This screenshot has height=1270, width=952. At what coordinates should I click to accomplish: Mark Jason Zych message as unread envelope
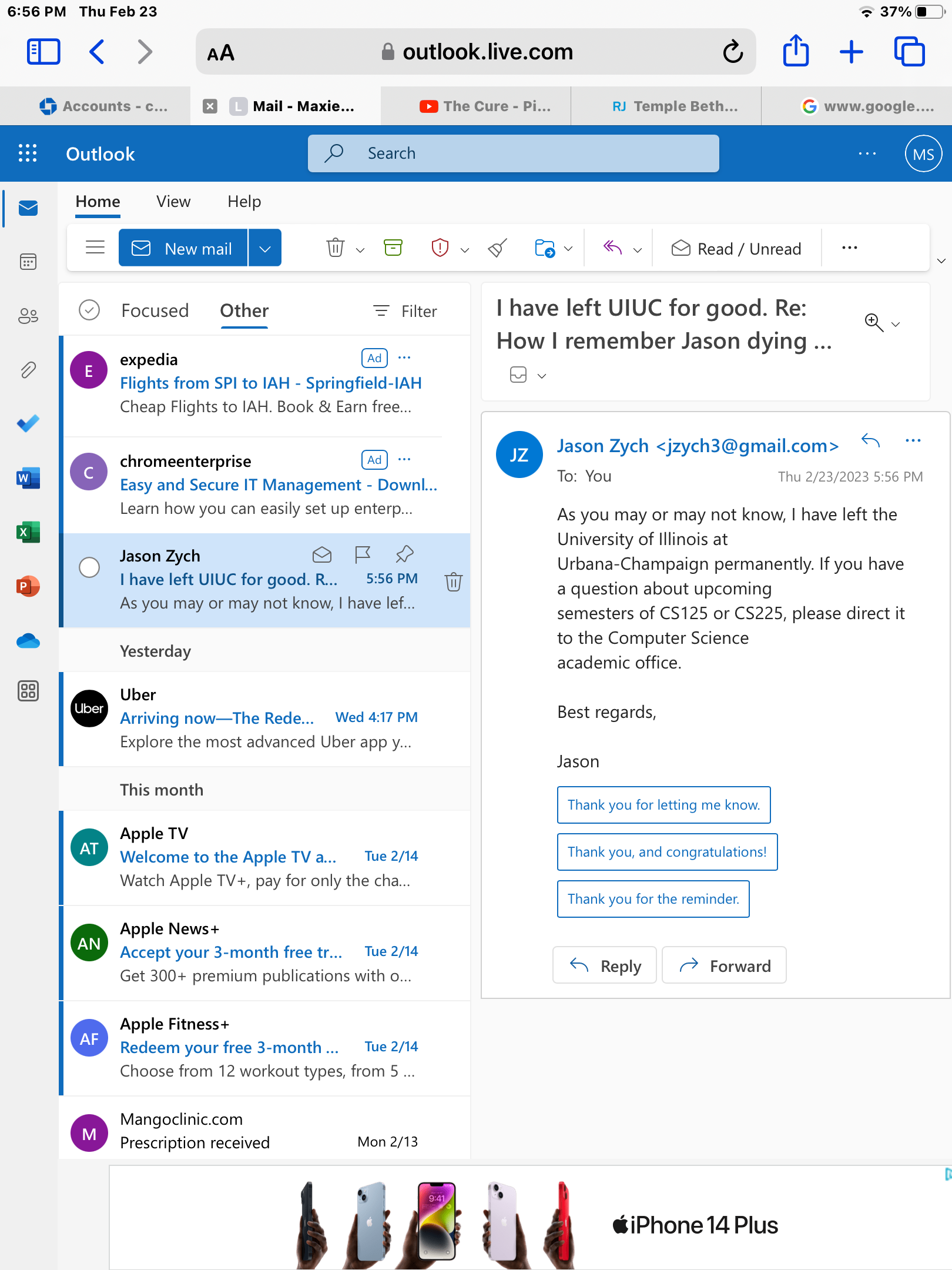tap(322, 554)
